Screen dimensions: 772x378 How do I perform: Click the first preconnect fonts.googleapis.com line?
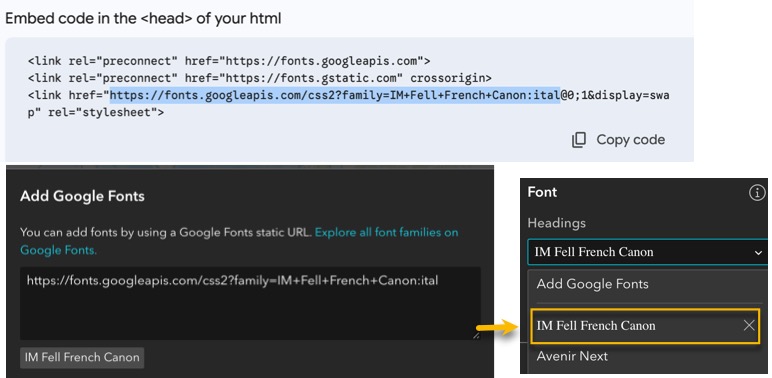point(229,62)
